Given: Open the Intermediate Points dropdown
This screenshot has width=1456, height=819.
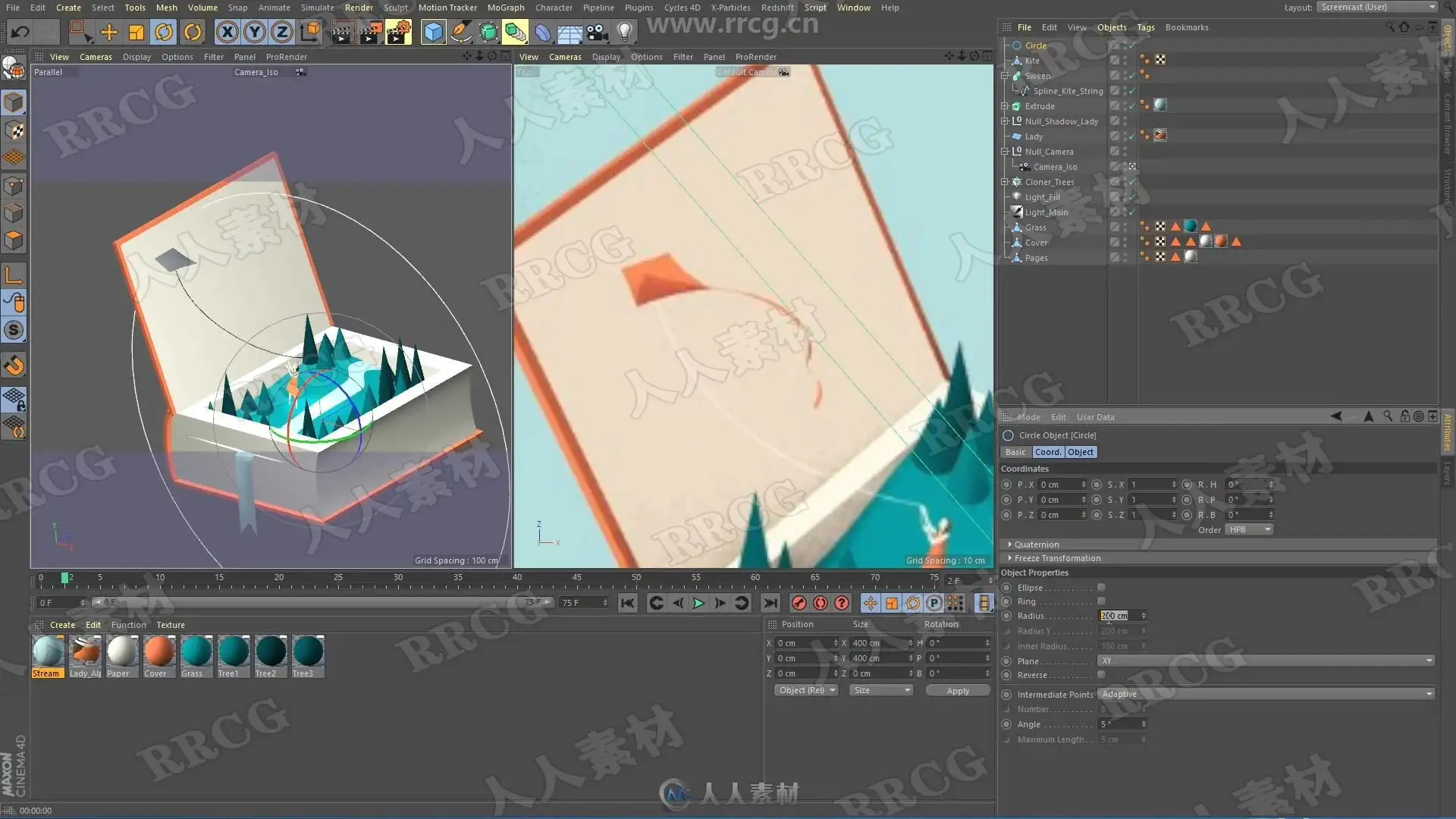Looking at the screenshot, I should (1265, 695).
